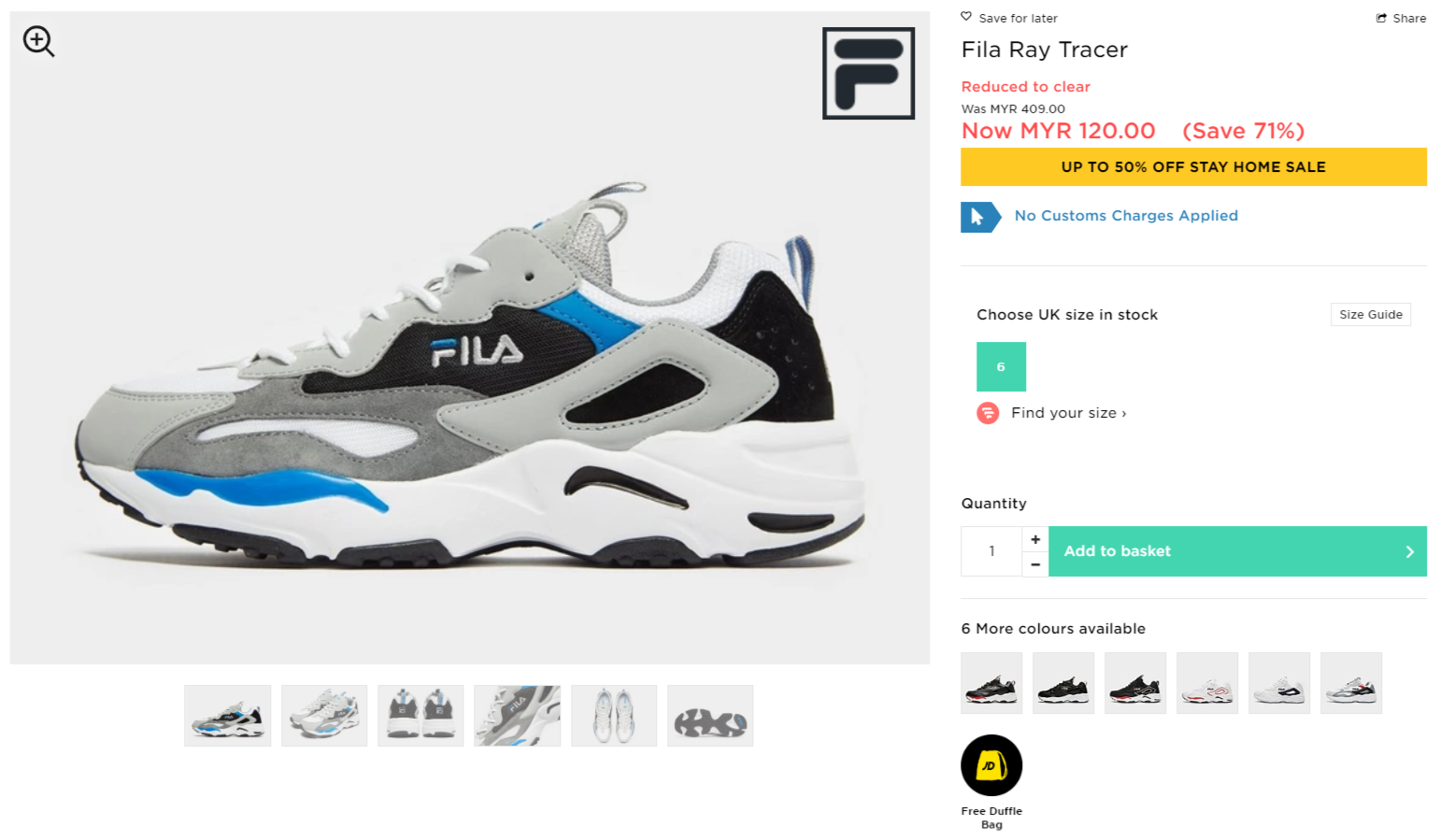The width and height of the screenshot is (1440, 840).
Task: Select the last grey-red colour variant
Action: 1351,683
